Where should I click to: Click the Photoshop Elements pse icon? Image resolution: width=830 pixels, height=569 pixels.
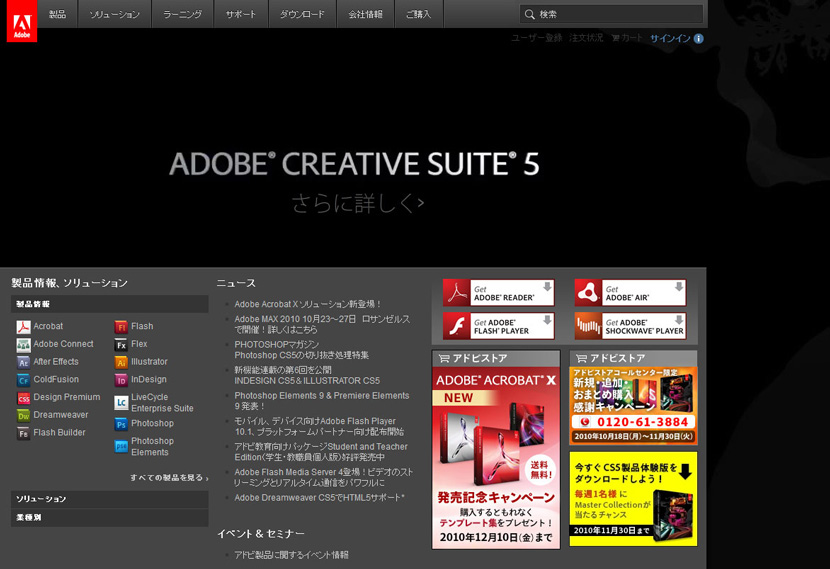(121, 447)
